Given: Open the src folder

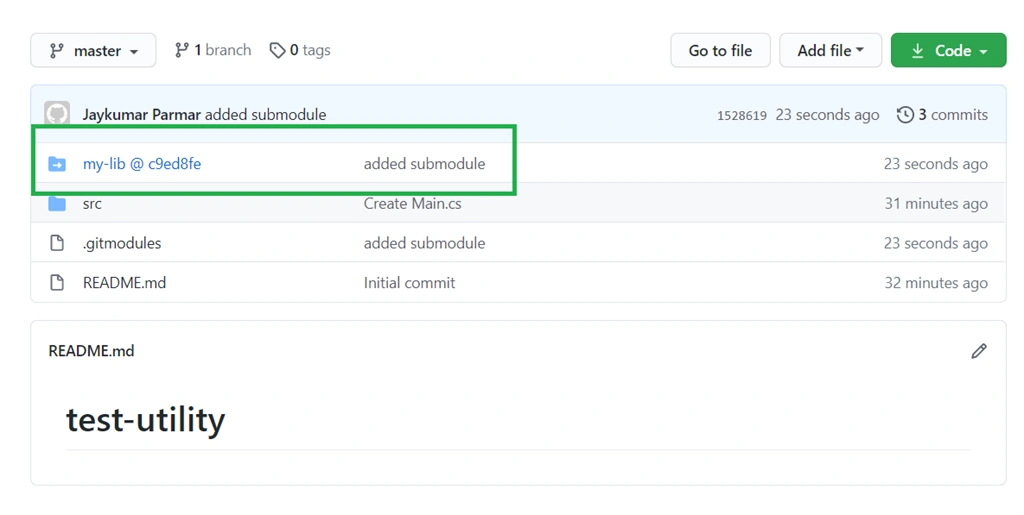Looking at the screenshot, I should [x=92, y=204].
